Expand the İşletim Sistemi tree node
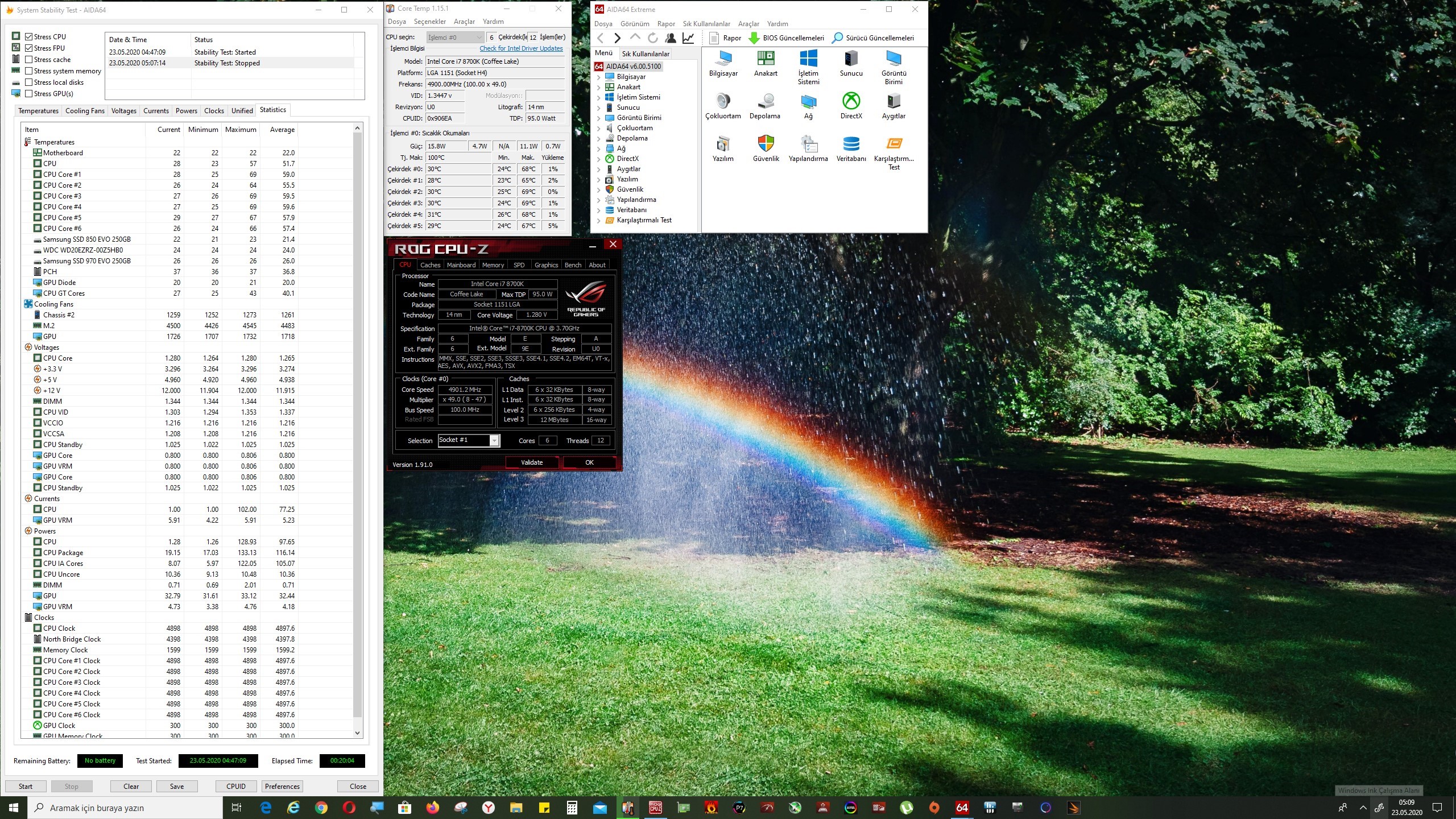The height and width of the screenshot is (819, 1456). tap(598, 97)
